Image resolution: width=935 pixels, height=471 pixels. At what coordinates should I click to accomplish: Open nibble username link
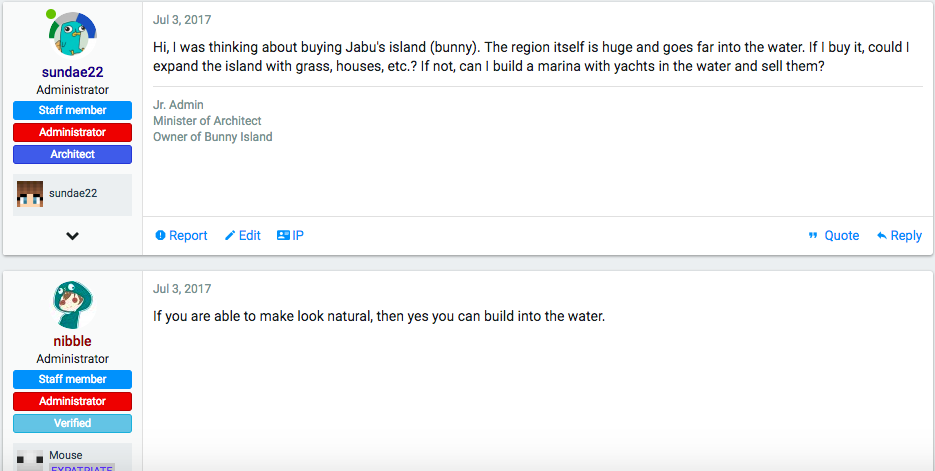72,341
